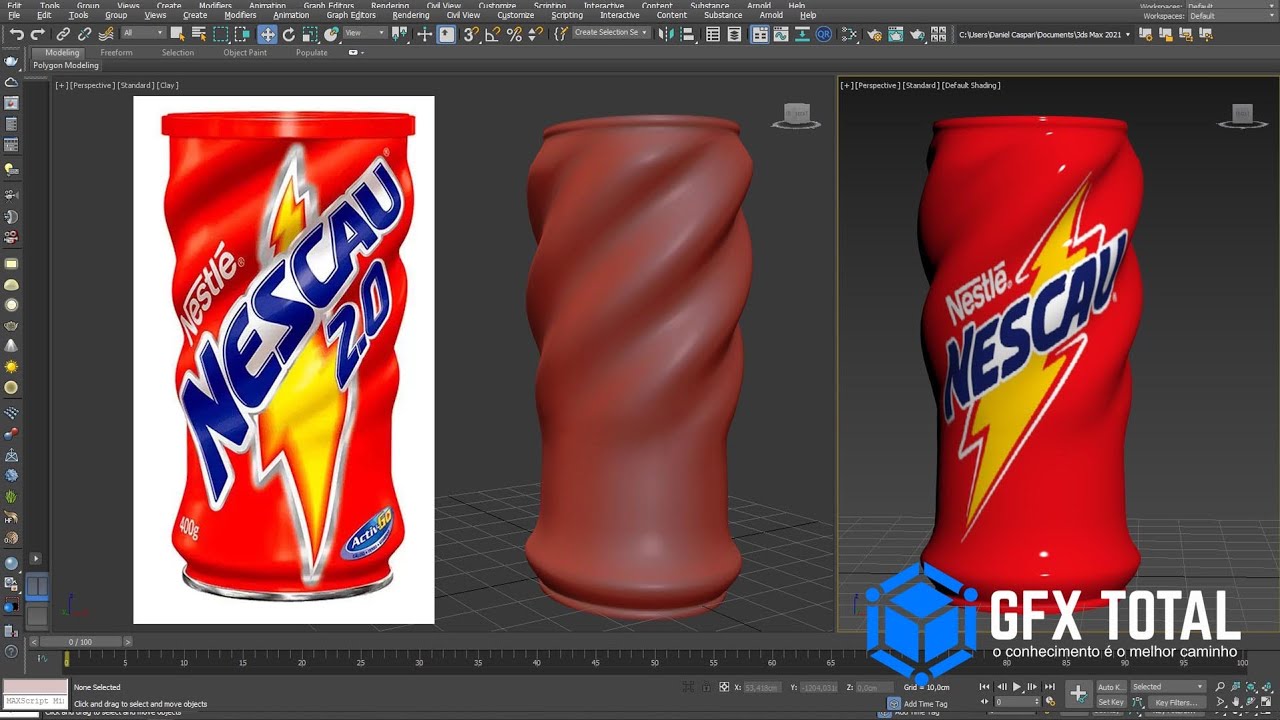Click the Set Key button

point(1111,702)
